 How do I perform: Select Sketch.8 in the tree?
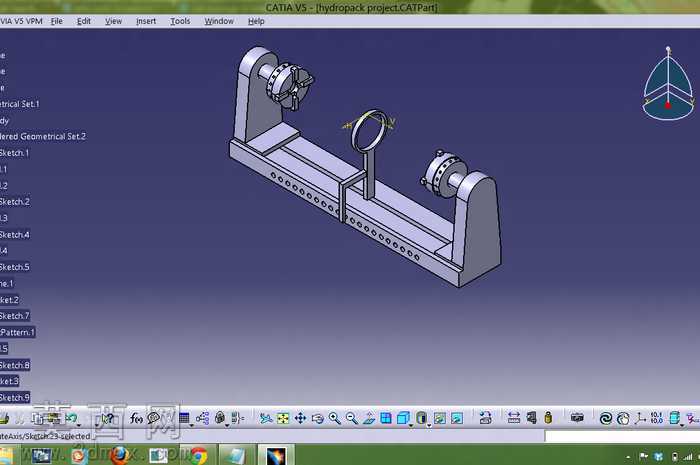point(15,365)
